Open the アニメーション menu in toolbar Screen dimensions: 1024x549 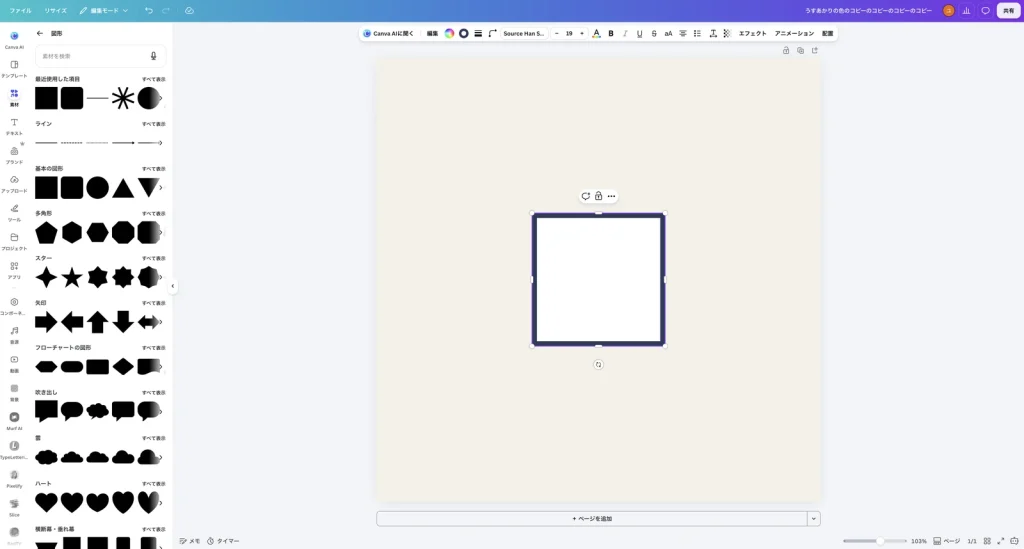pyautogui.click(x=794, y=33)
